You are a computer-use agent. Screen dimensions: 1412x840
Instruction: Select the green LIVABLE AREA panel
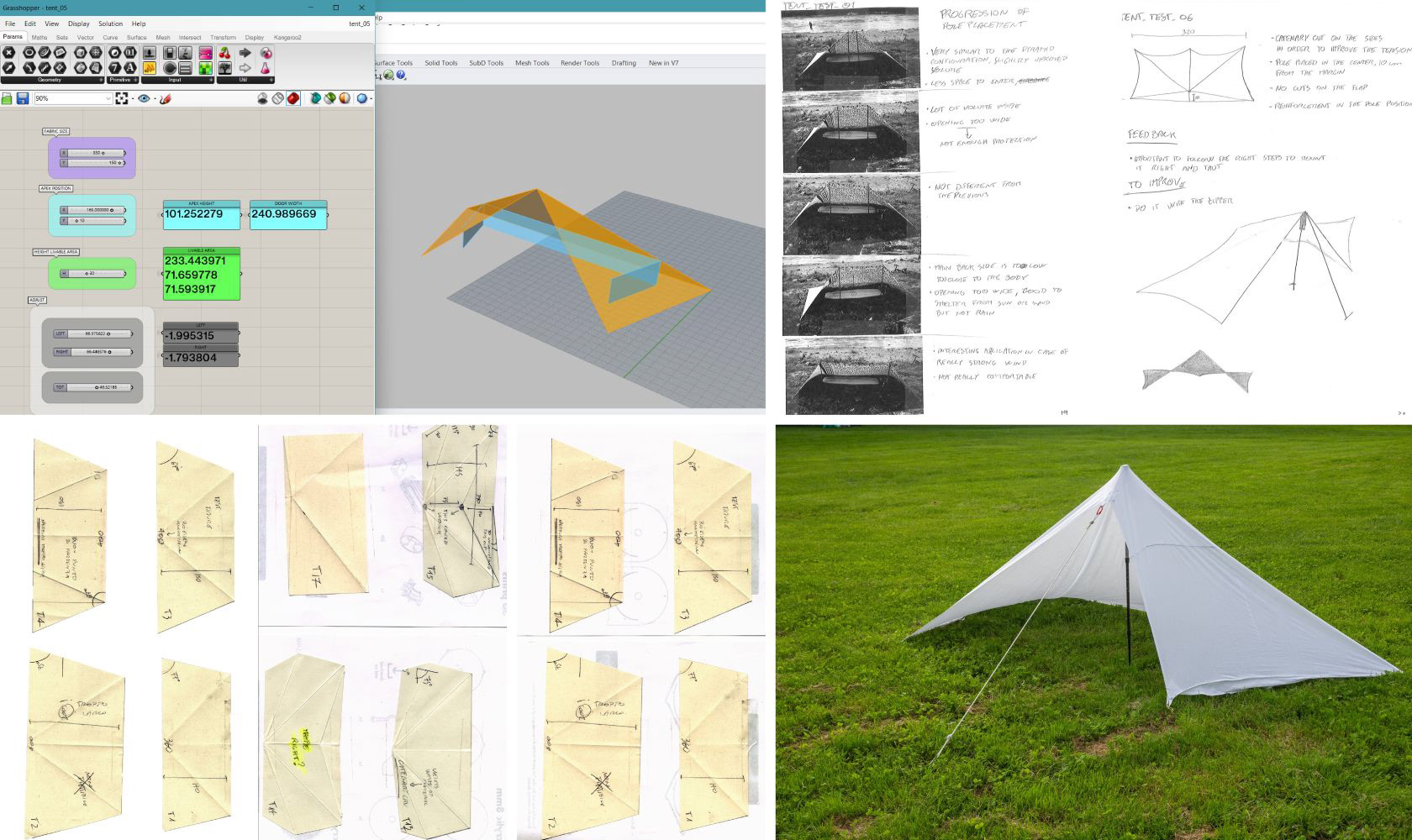(201, 273)
